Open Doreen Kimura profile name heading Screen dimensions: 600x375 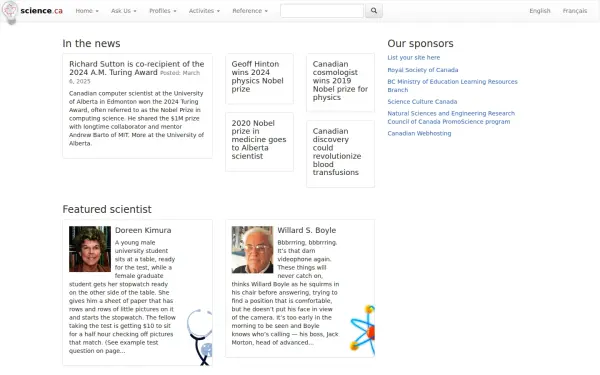(x=143, y=230)
